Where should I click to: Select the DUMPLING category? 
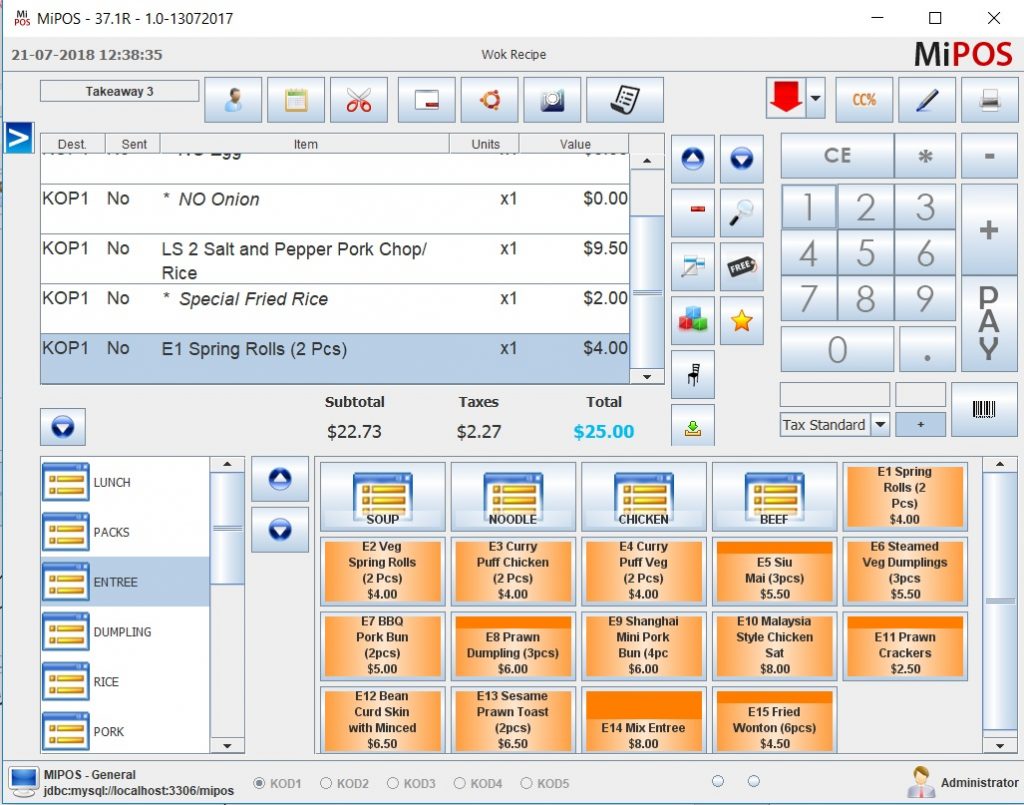(125, 631)
